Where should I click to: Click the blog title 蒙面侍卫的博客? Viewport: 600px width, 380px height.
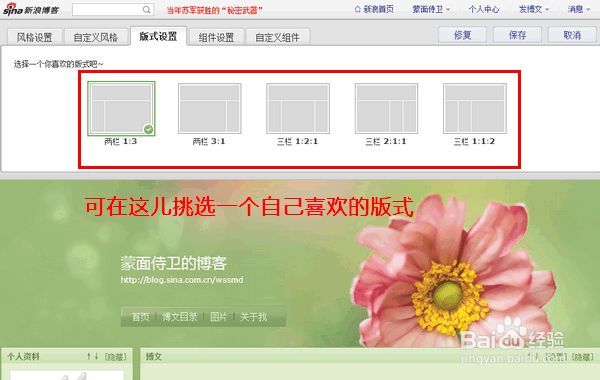[x=174, y=263]
